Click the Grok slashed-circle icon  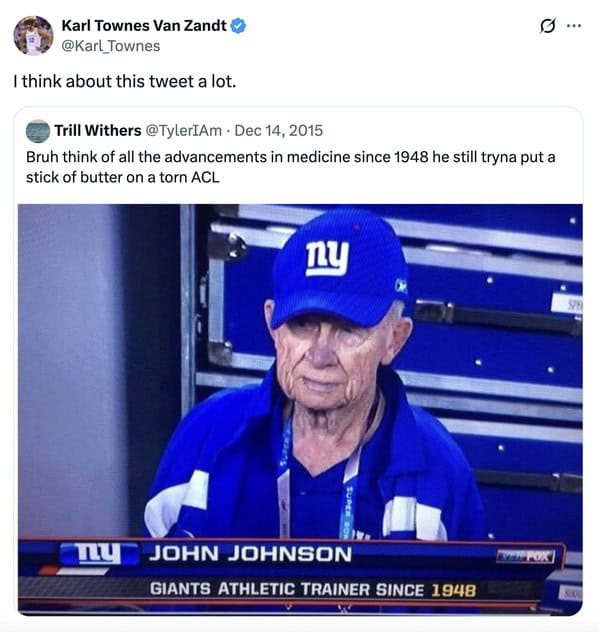[x=547, y=26]
